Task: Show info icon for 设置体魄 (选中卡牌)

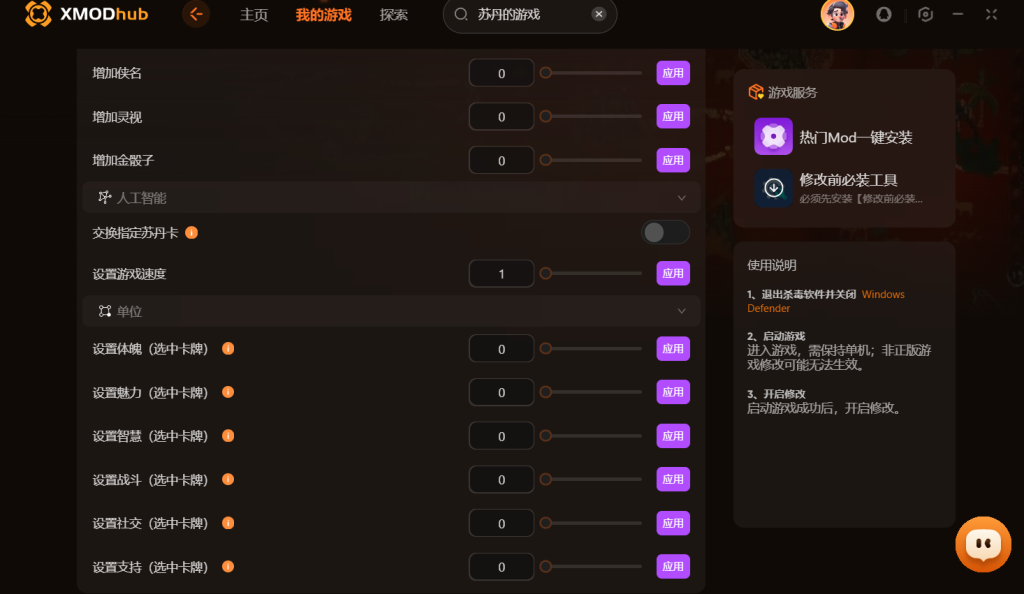Action: pyautogui.click(x=228, y=349)
